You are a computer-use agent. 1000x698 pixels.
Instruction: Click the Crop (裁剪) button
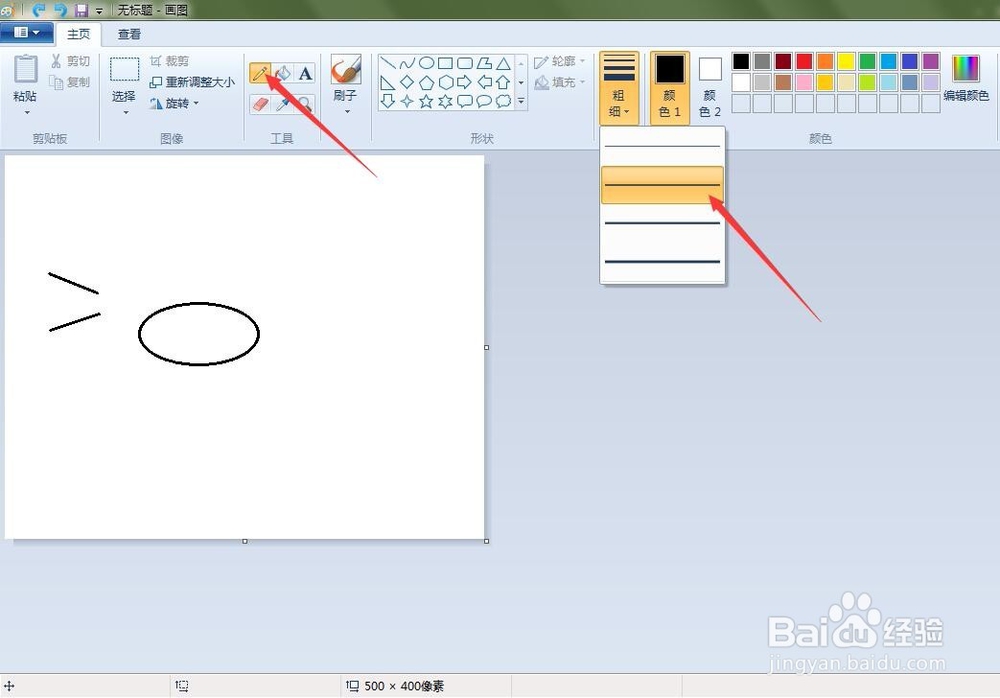coord(169,61)
